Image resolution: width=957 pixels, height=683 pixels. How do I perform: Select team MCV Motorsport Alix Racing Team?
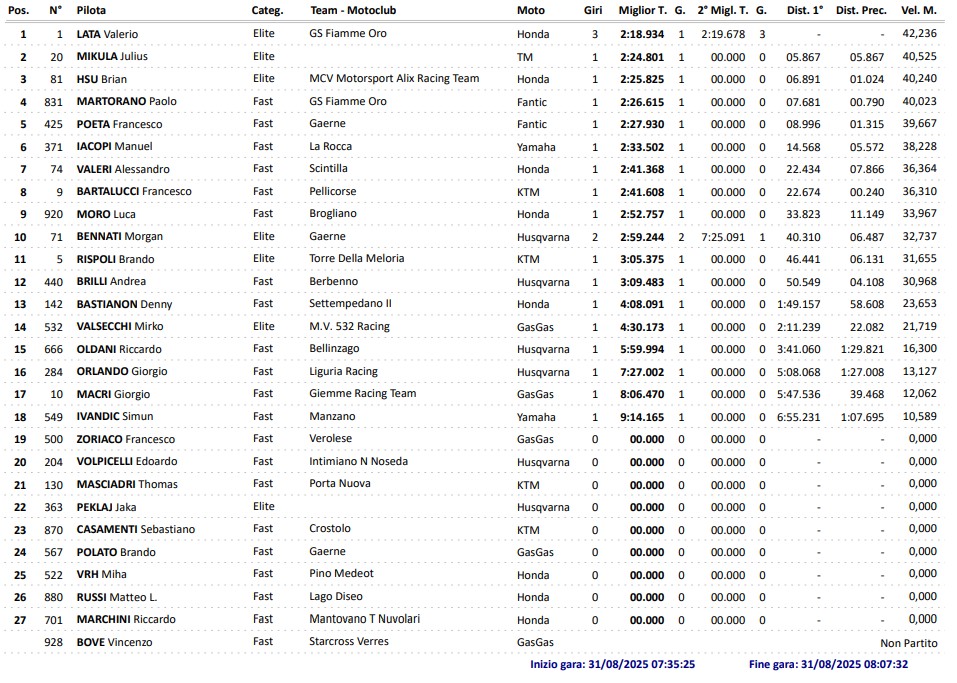tap(394, 79)
